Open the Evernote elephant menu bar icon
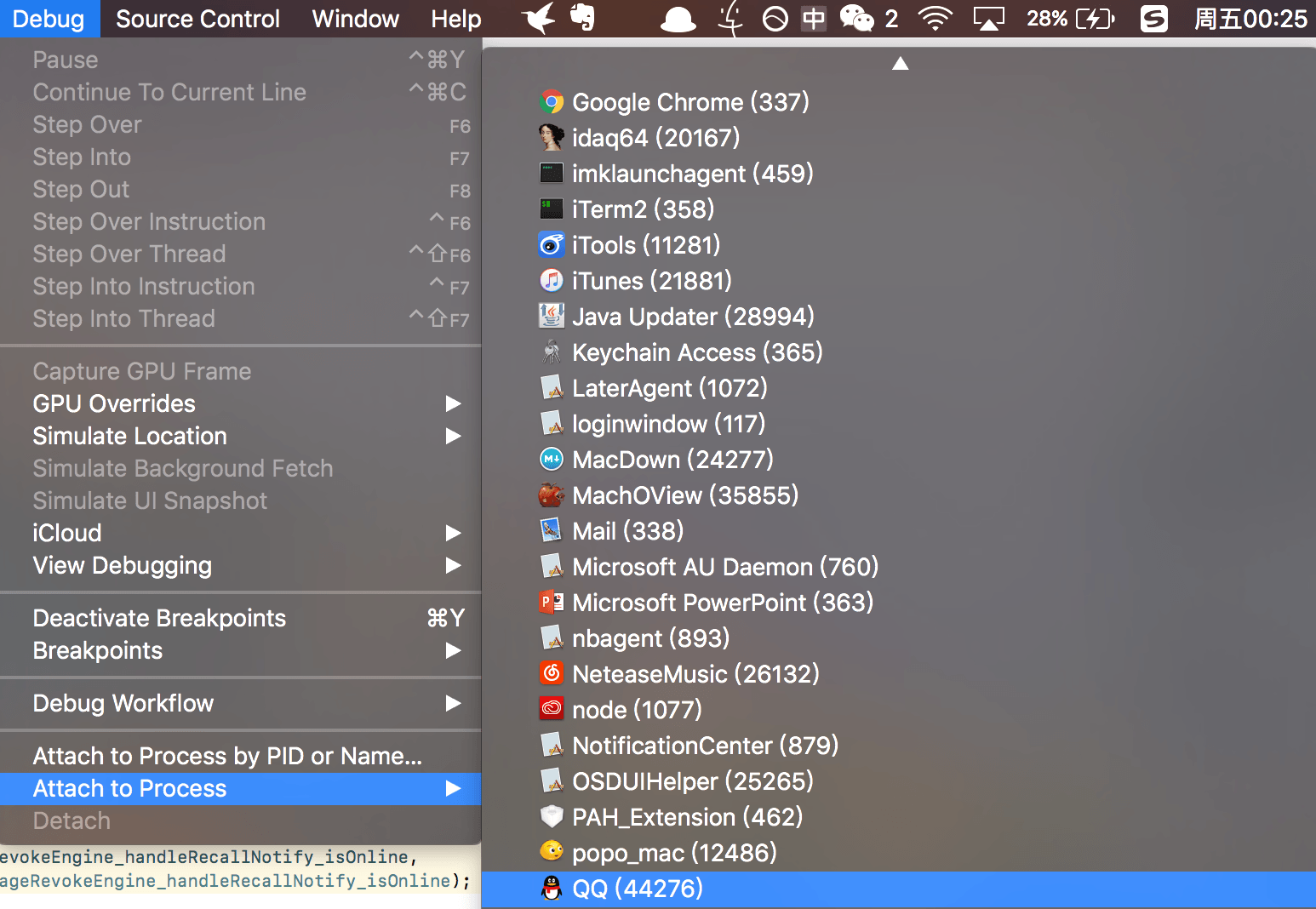Viewport: 1316px width, 909px height. point(583,18)
